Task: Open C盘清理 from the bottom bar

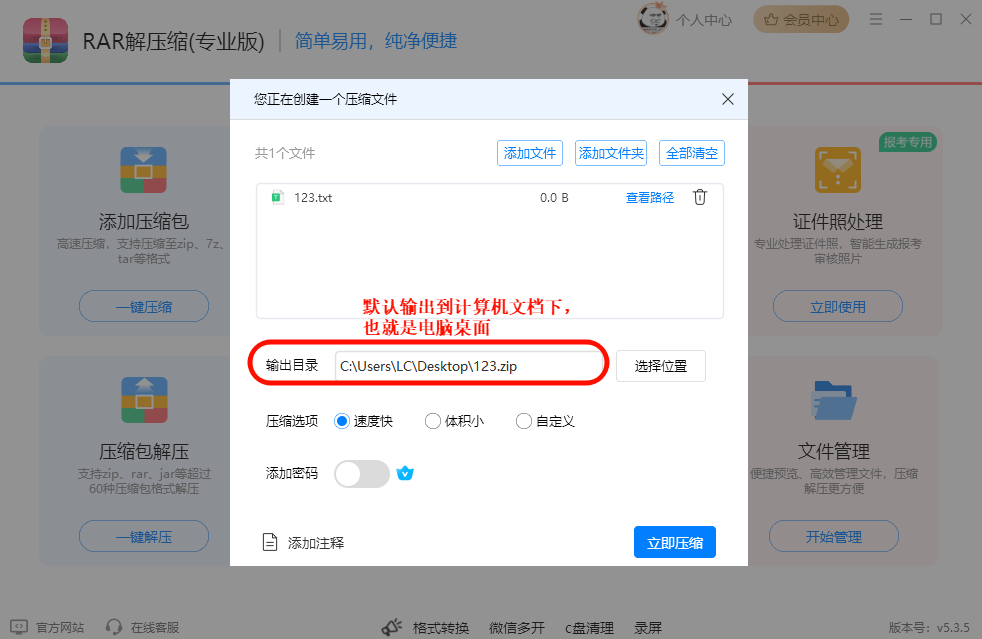Action: point(588,627)
